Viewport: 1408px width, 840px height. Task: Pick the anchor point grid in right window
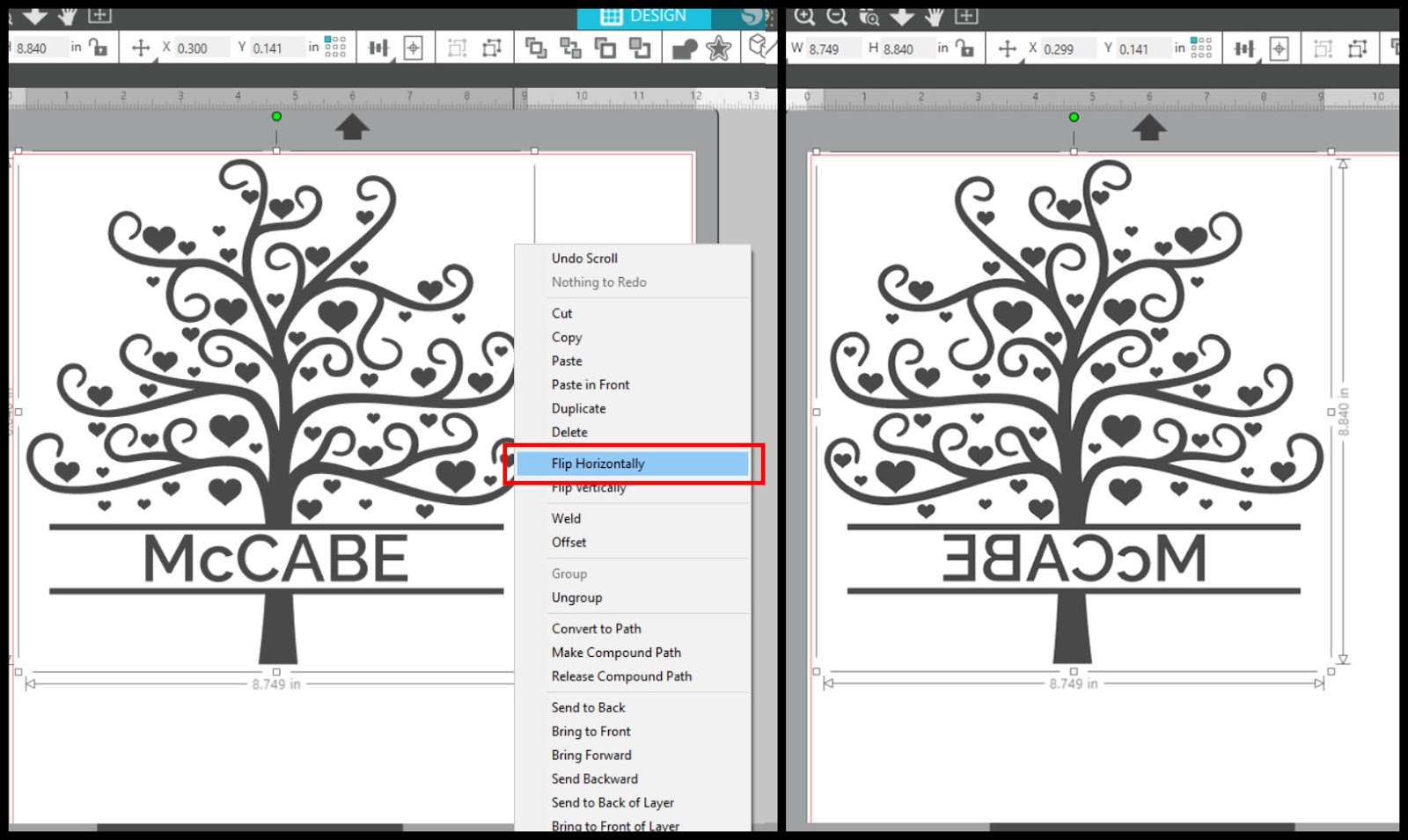[x=1201, y=47]
